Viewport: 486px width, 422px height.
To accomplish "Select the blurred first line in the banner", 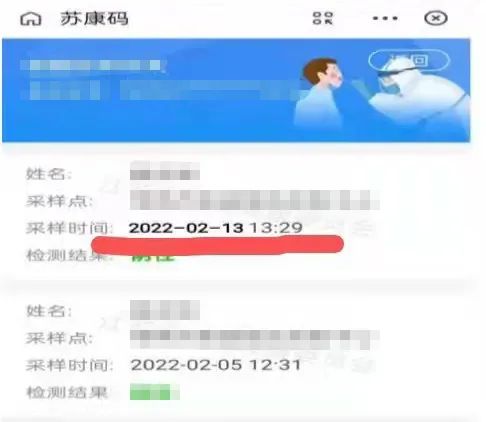I will point(93,65).
